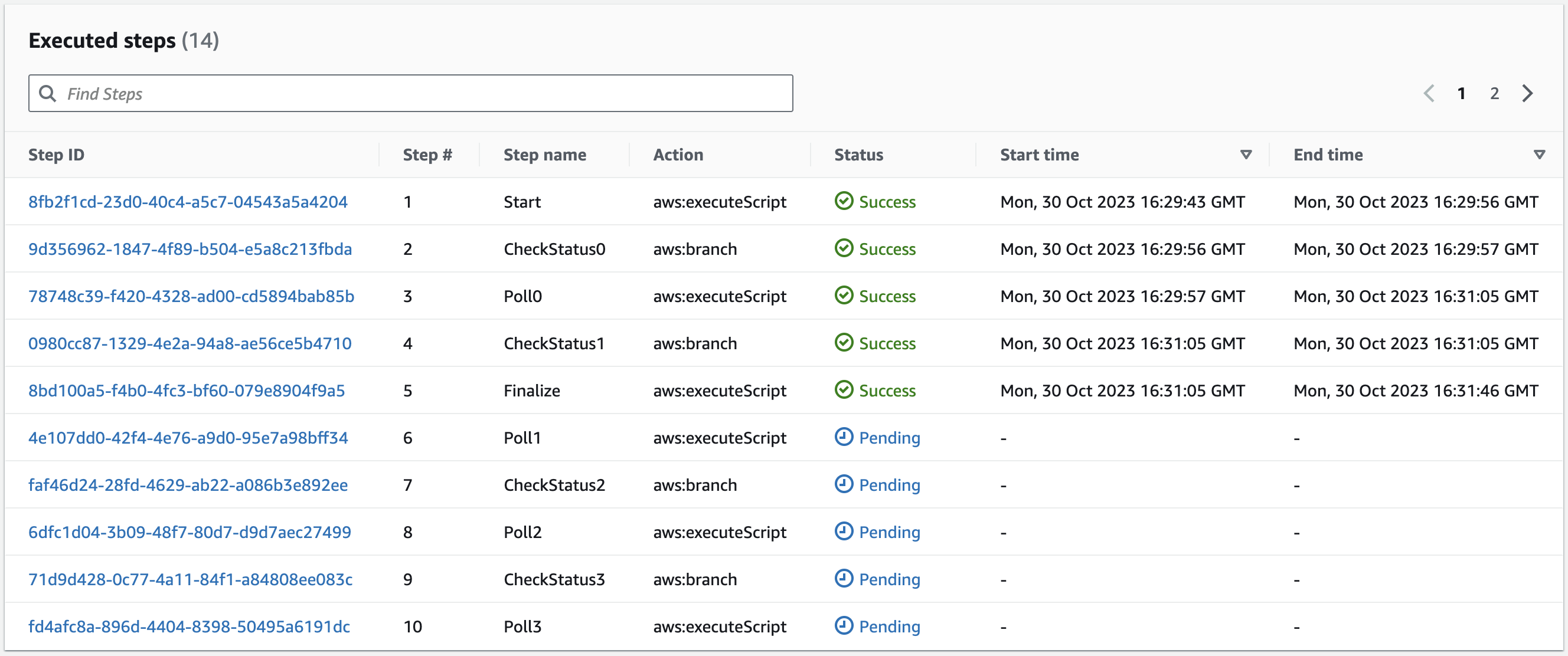1568x656 pixels.
Task: Click the search magnifier icon
Action: (x=48, y=94)
